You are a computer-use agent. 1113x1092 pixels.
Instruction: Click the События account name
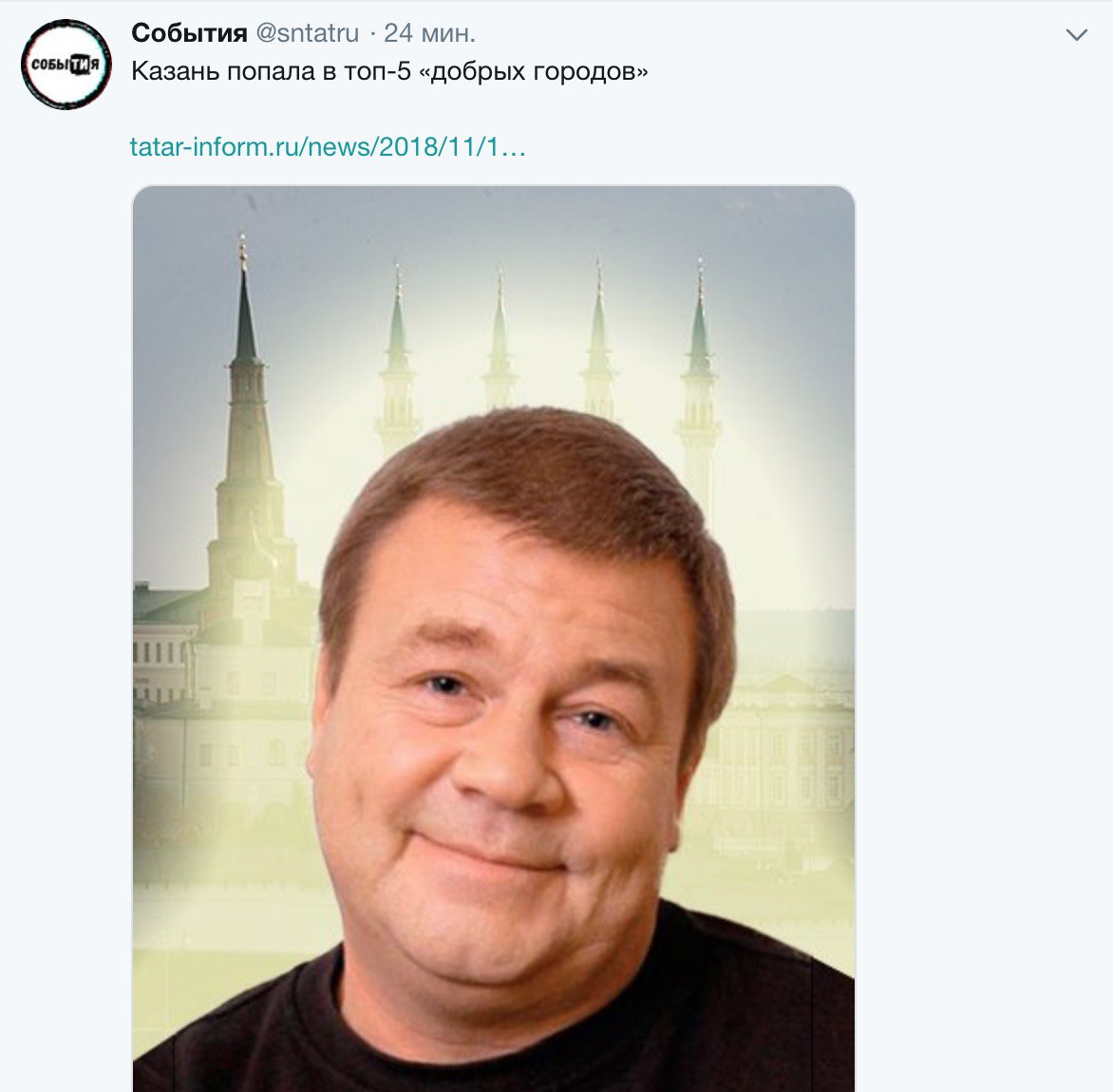click(x=189, y=32)
